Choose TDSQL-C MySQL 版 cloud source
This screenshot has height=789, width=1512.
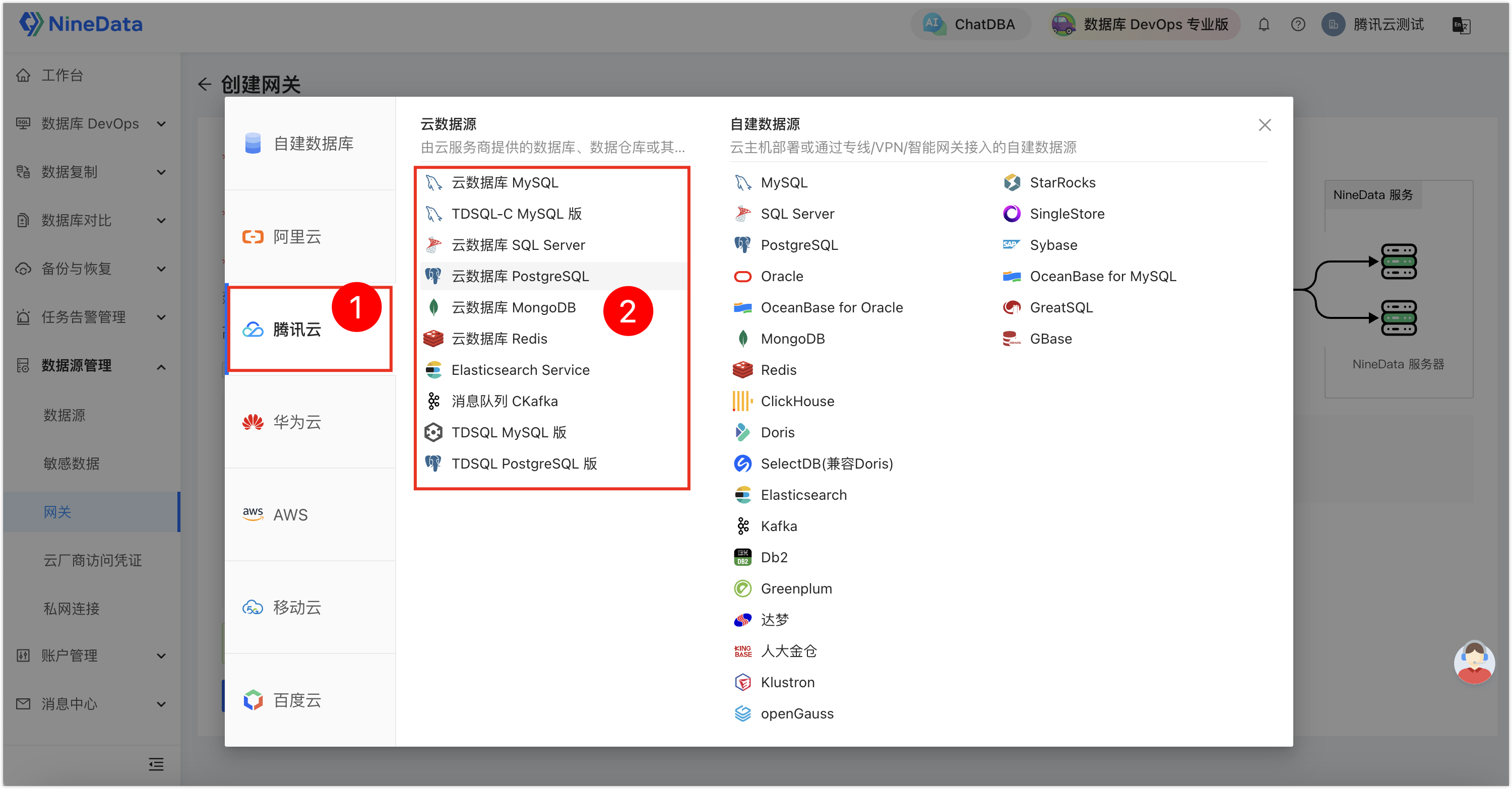click(553, 214)
